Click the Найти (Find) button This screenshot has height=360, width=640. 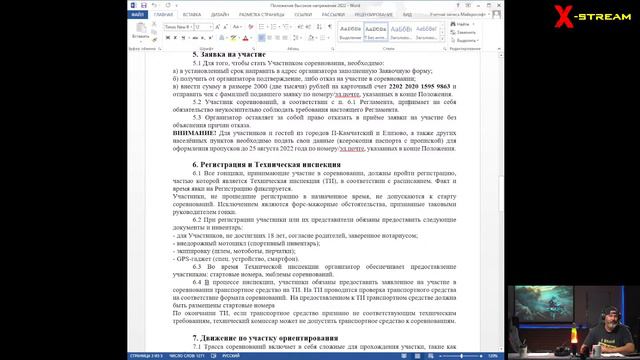point(461,24)
